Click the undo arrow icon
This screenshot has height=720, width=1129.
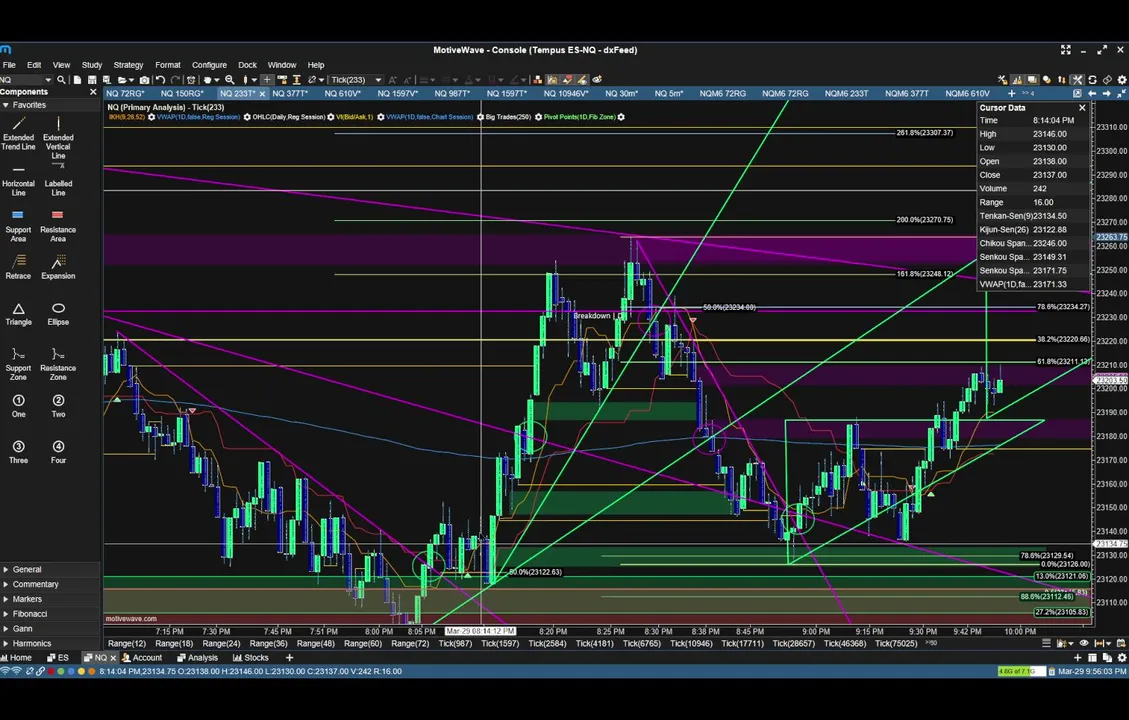160,80
